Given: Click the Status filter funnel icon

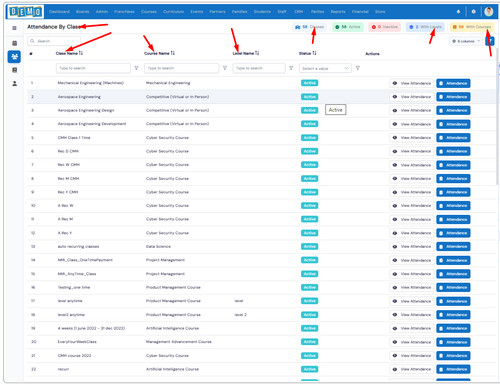Looking at the screenshot, I should [358, 68].
